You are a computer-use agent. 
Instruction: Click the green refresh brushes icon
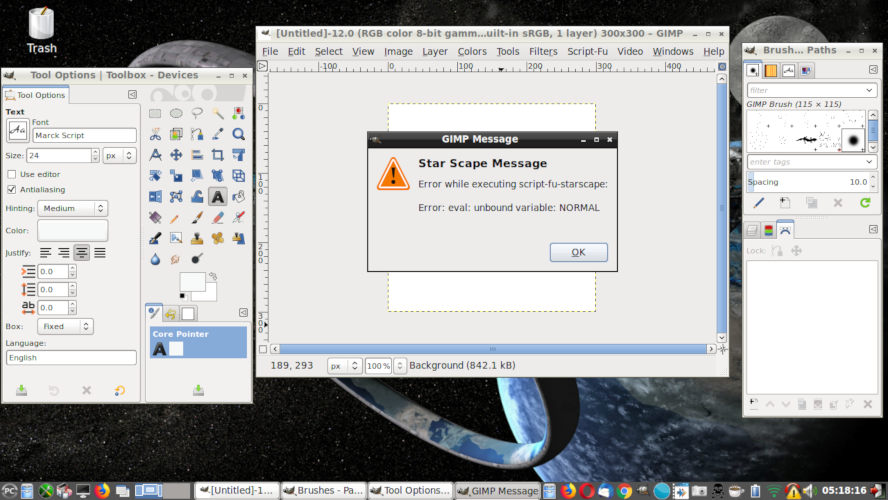click(865, 203)
